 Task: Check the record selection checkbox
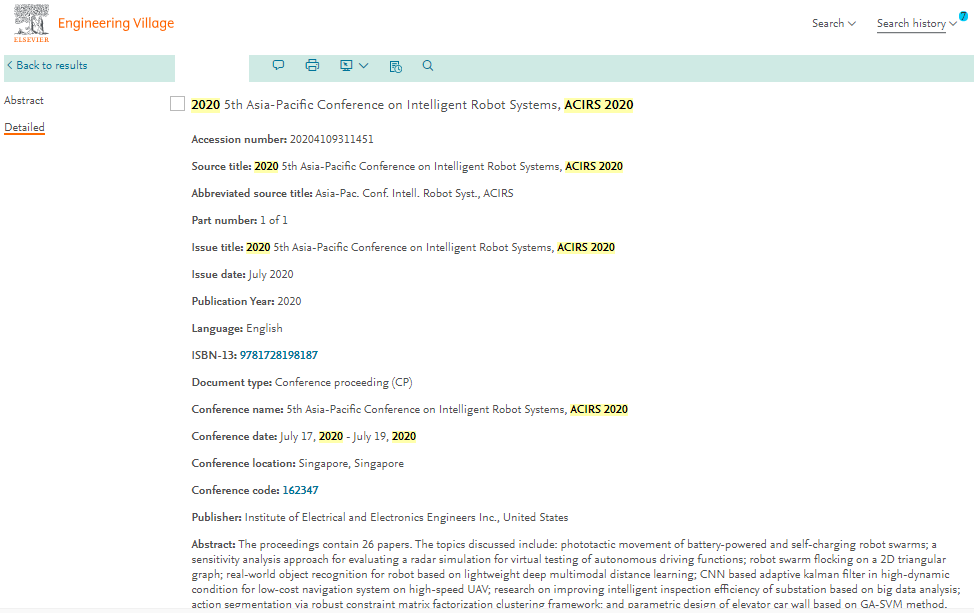click(178, 104)
